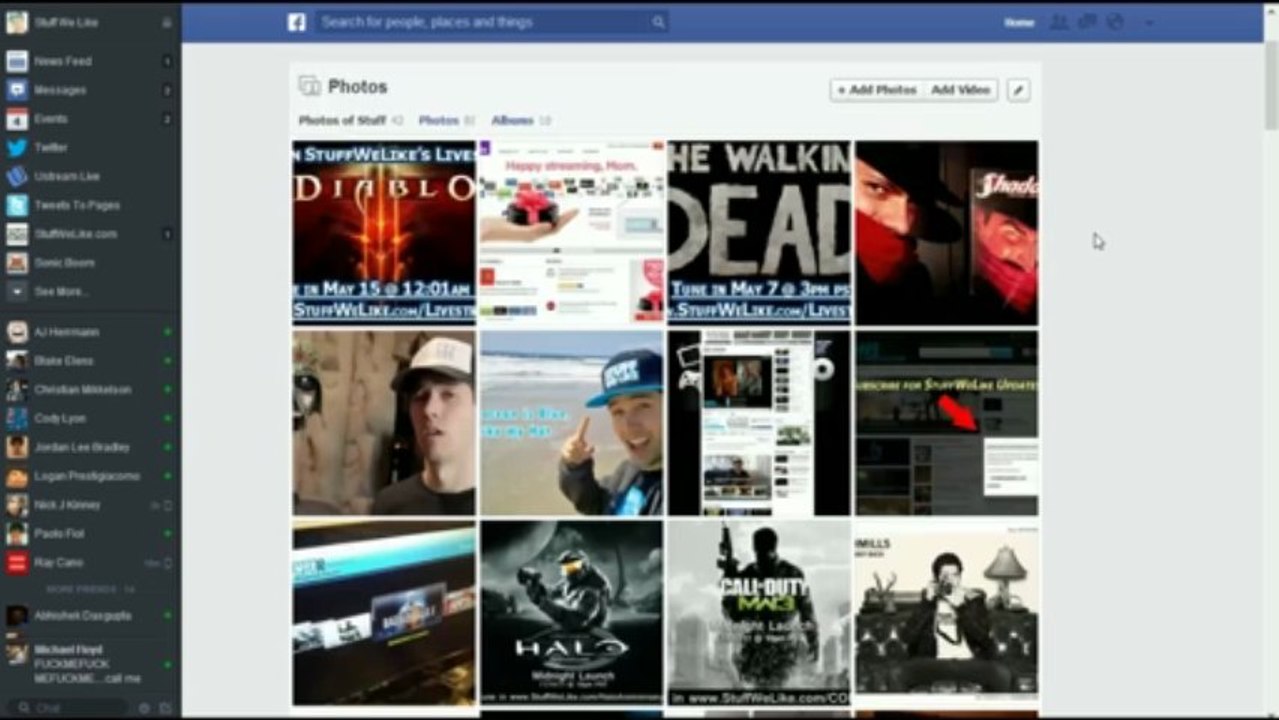Click the Events calendar icon
The image size is (1279, 720).
tap(17, 119)
